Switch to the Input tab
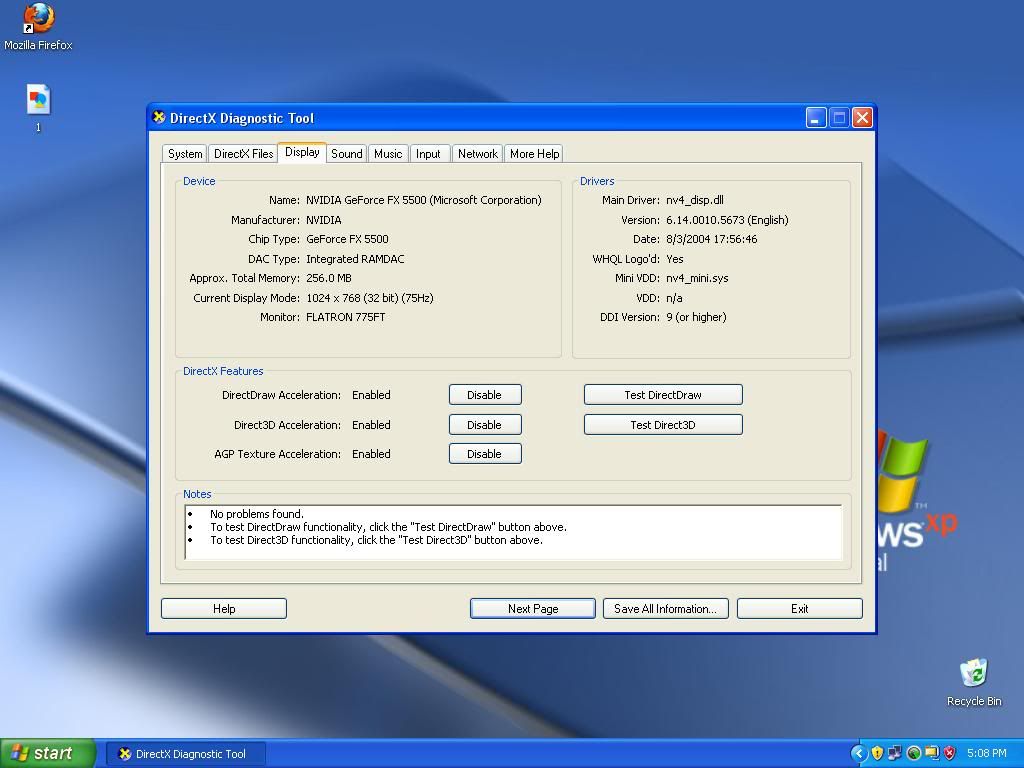1024x768 pixels. tap(428, 153)
